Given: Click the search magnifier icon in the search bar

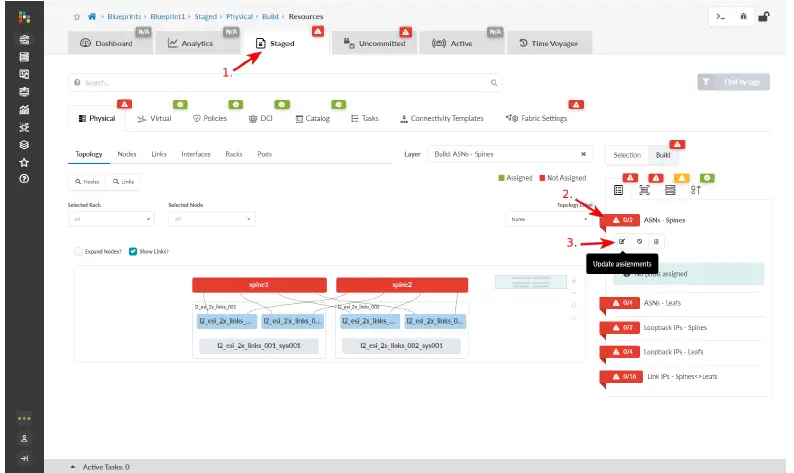Looking at the screenshot, I should point(494,83).
